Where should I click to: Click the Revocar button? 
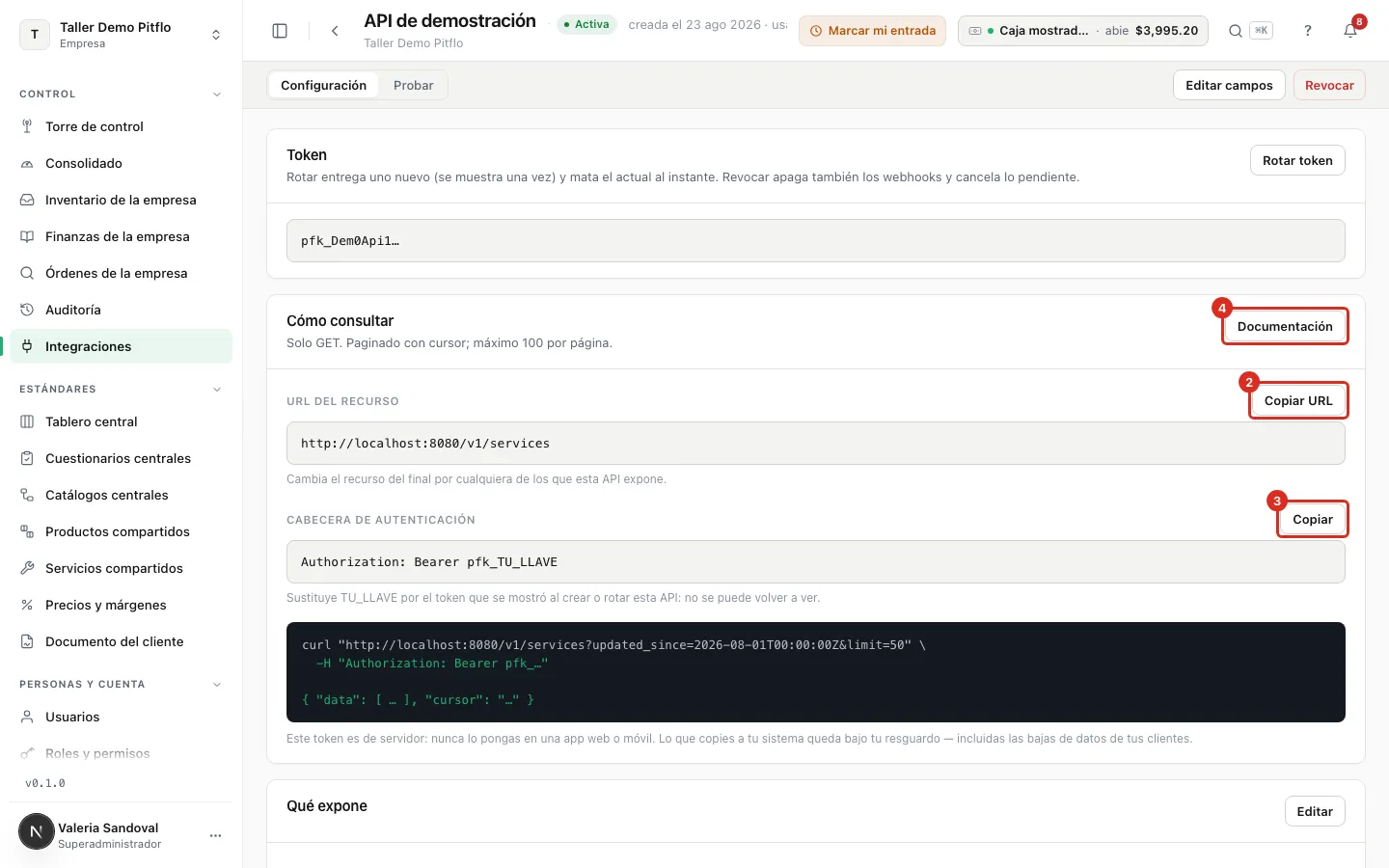pyautogui.click(x=1329, y=85)
